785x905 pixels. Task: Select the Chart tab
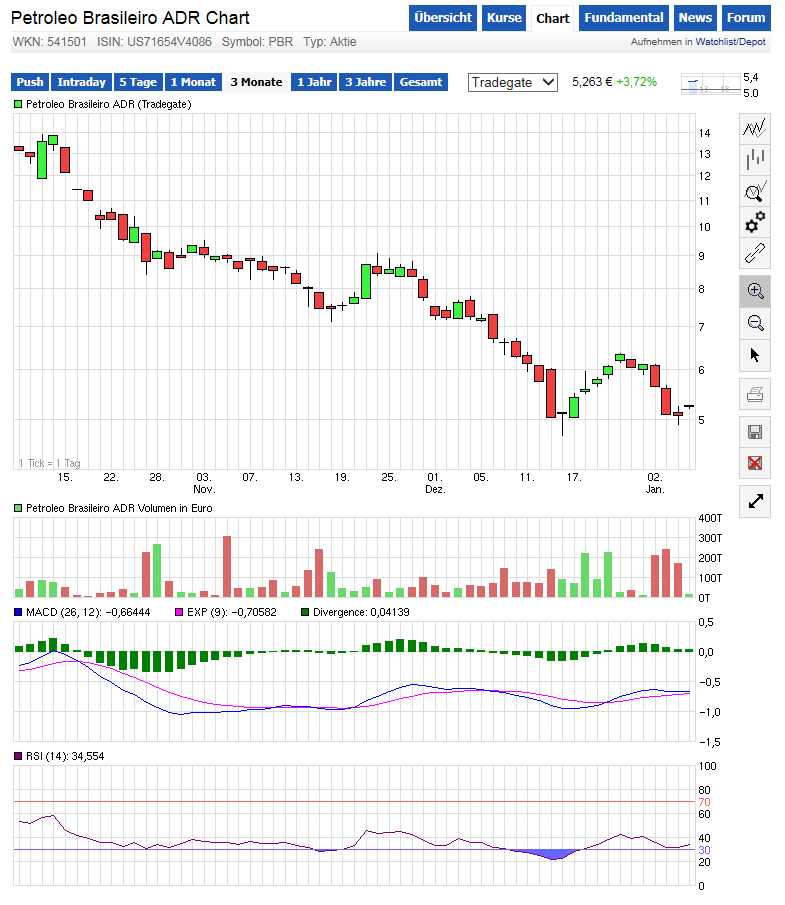click(552, 18)
